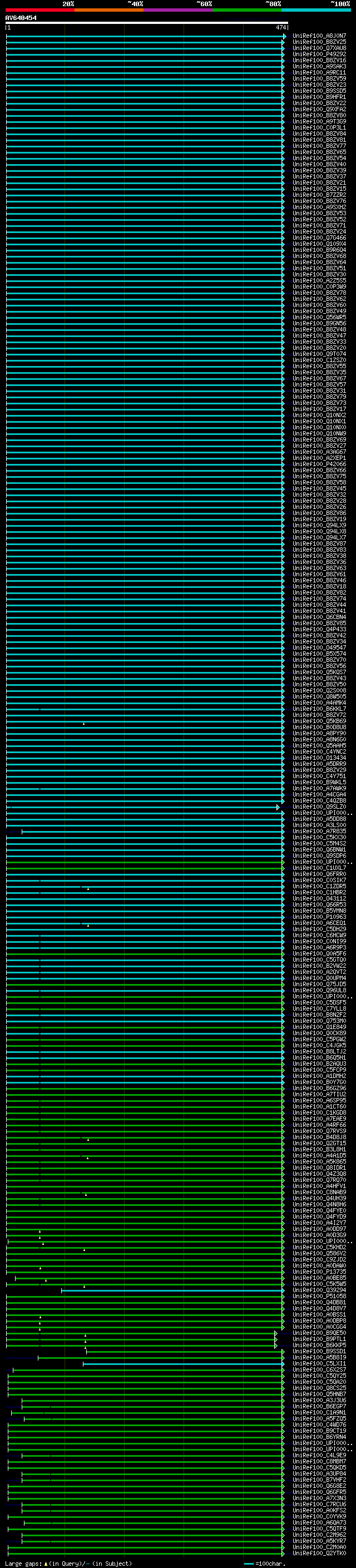
Task: Click the green ~80% legend segment
Action: coord(247,10)
